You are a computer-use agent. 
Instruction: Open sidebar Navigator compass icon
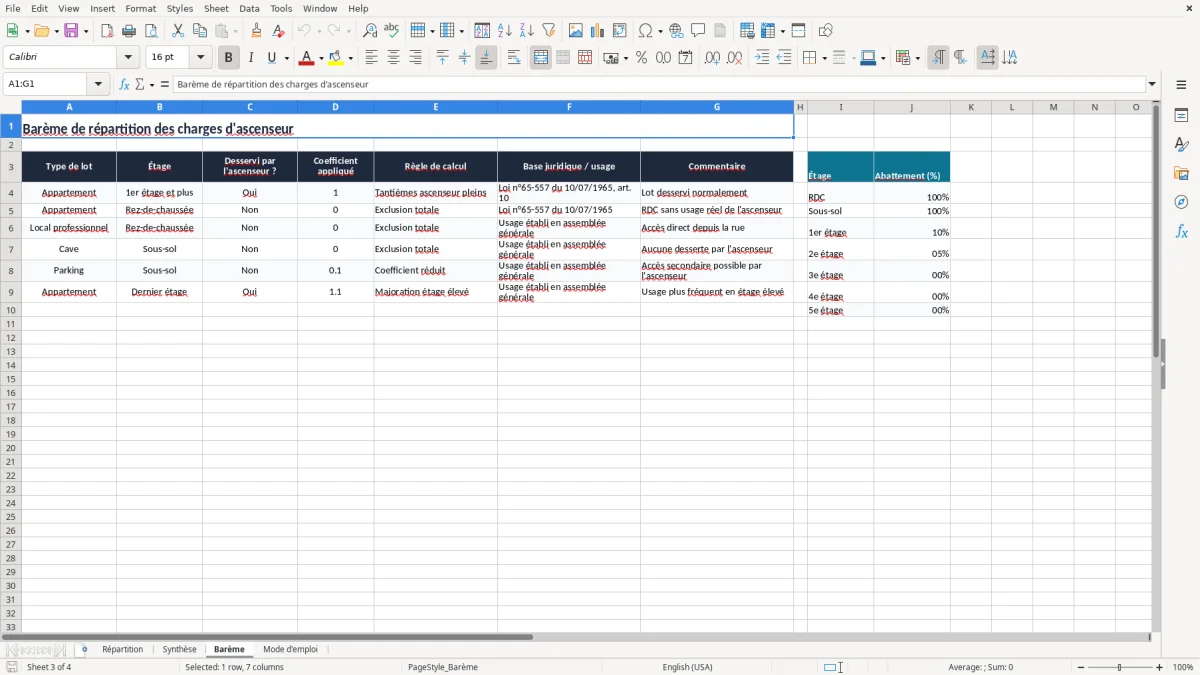(1181, 202)
